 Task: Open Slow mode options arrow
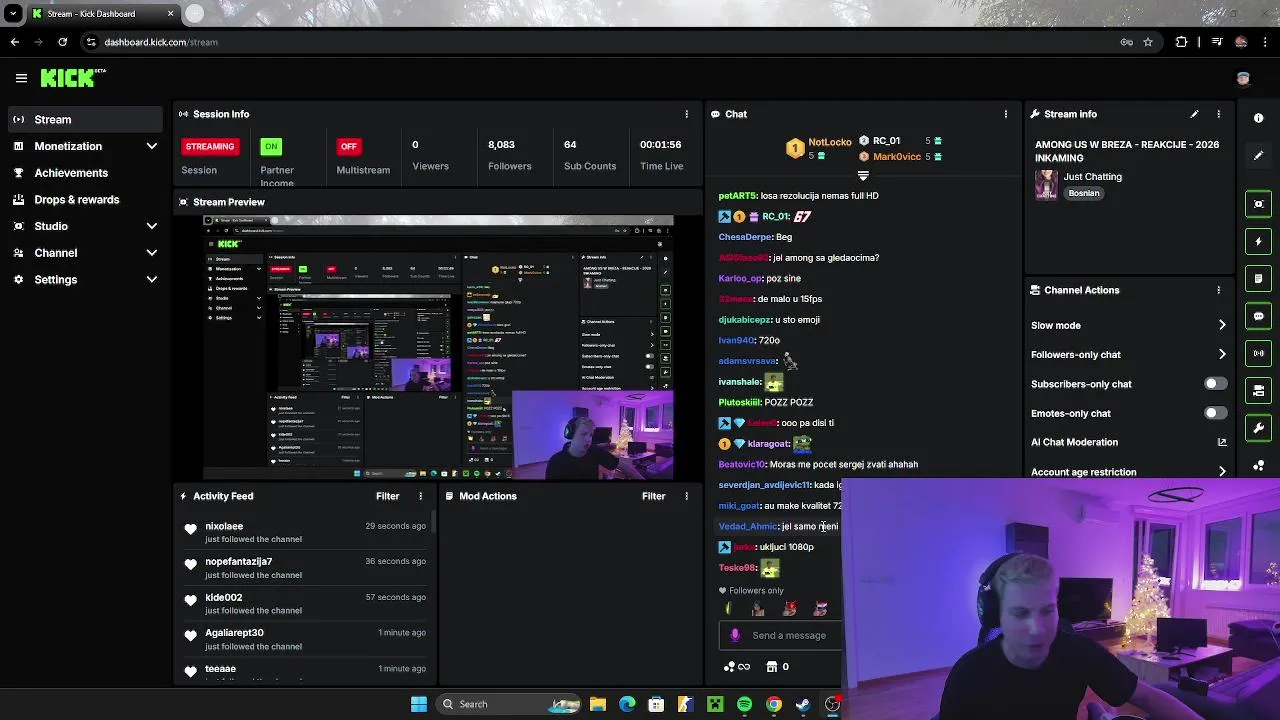1222,325
